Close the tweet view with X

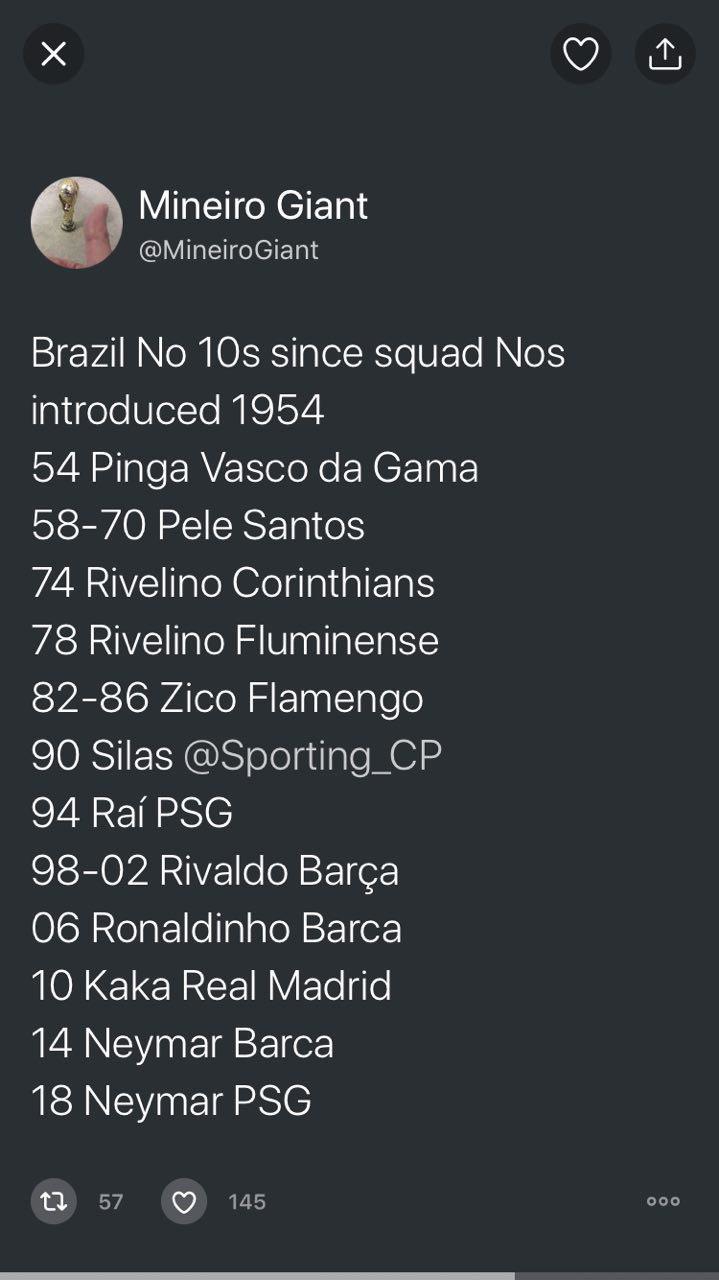(x=53, y=54)
